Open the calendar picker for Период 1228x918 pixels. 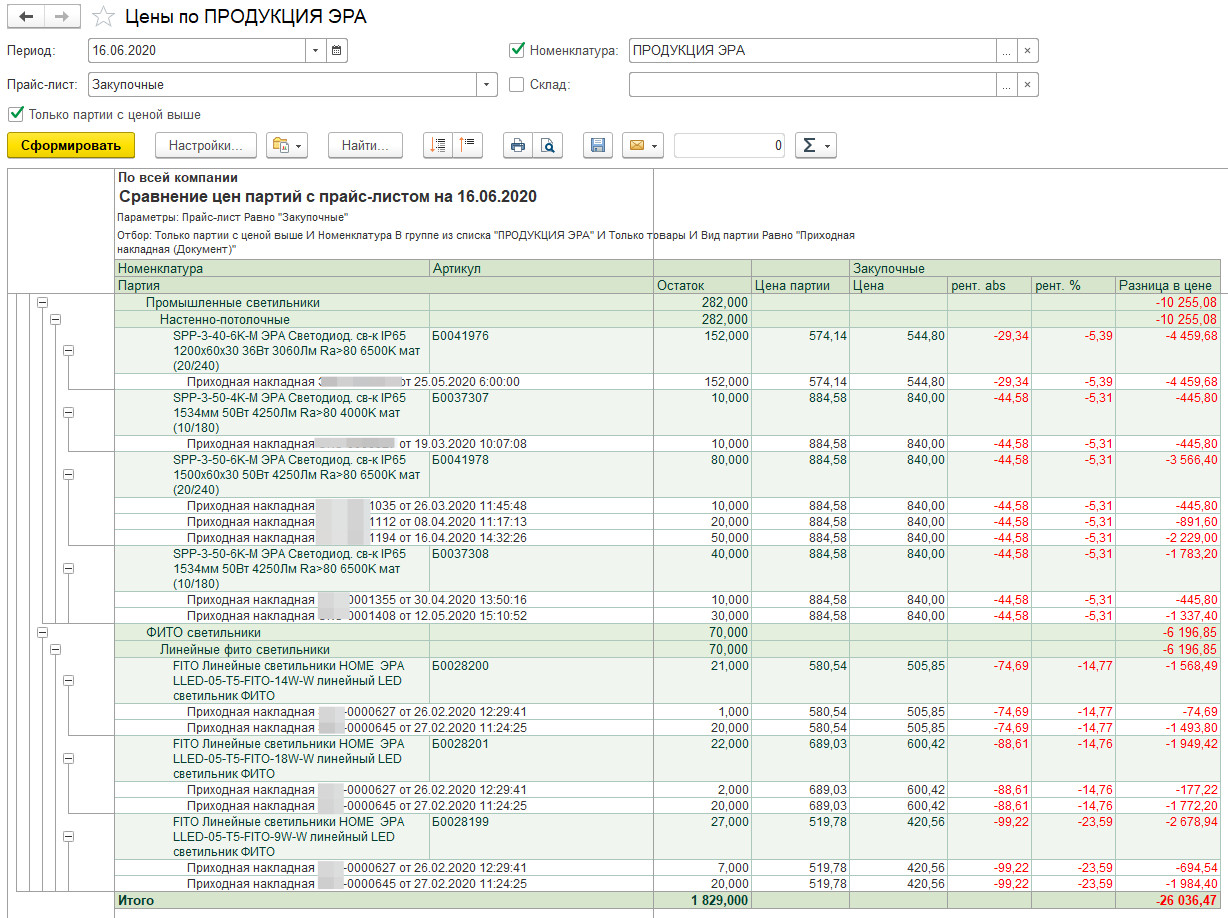pos(337,50)
